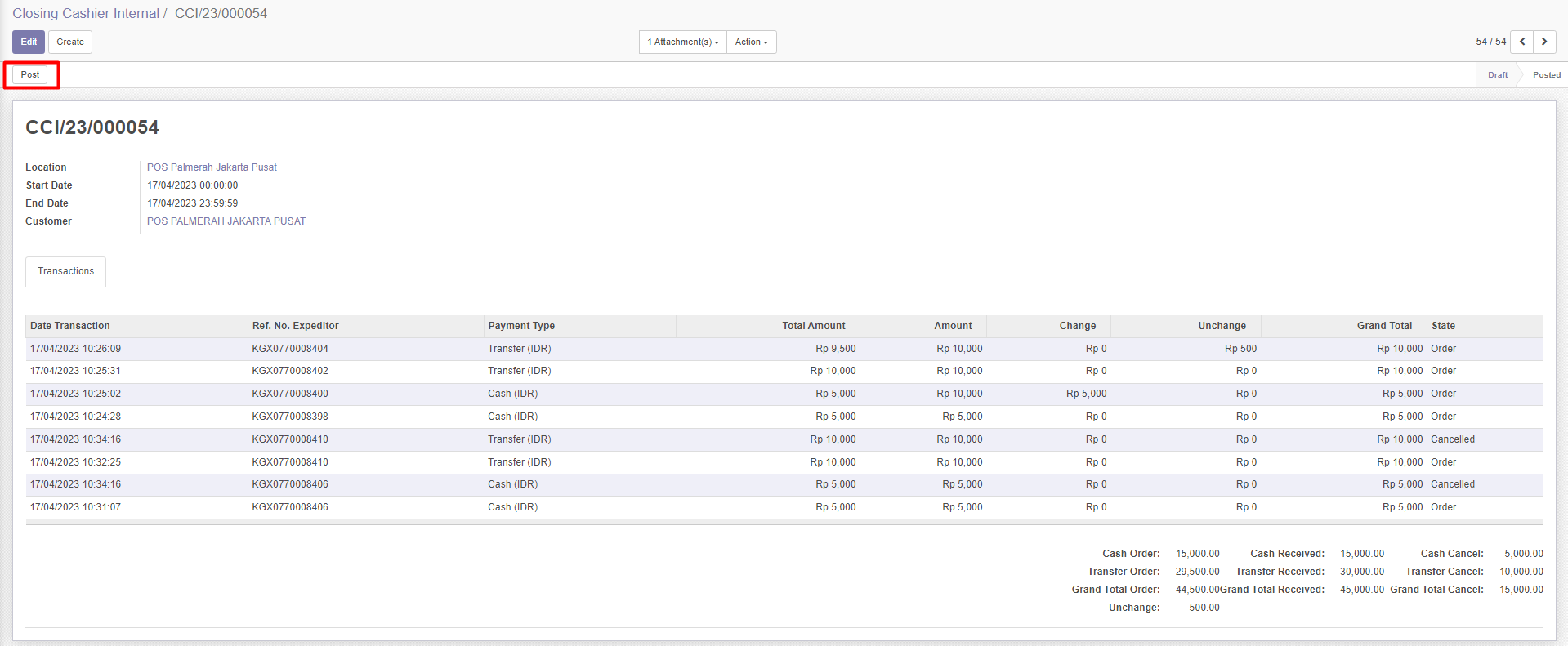Screen dimensions: 1568x646
Task: Open the row dated 17/04/2023 10:26:09
Action: point(784,349)
